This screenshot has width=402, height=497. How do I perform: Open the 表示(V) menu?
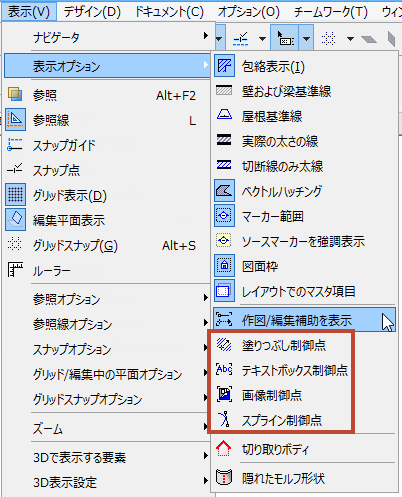click(29, 12)
